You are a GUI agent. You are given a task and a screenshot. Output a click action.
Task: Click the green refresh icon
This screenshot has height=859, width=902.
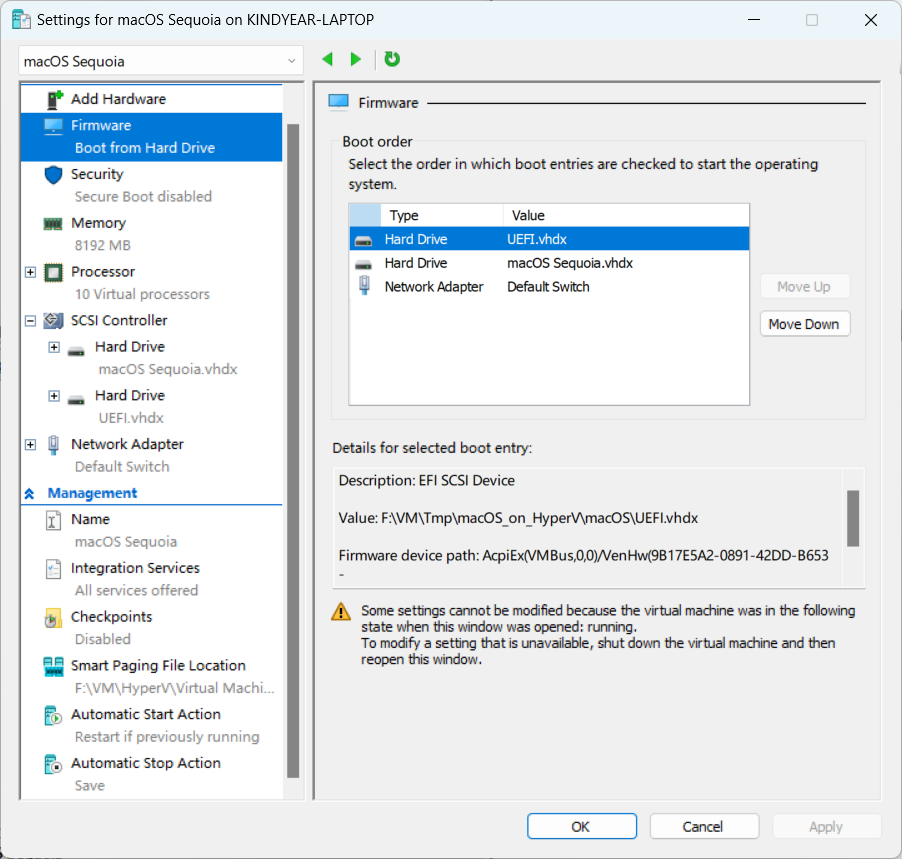pos(392,59)
